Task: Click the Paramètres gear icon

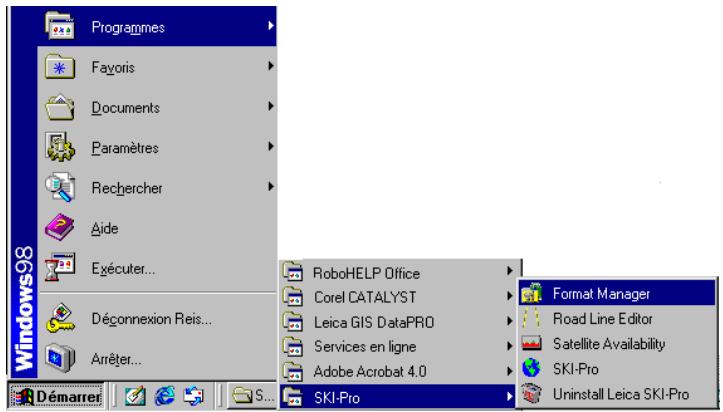Action: pyautogui.click(x=60, y=147)
